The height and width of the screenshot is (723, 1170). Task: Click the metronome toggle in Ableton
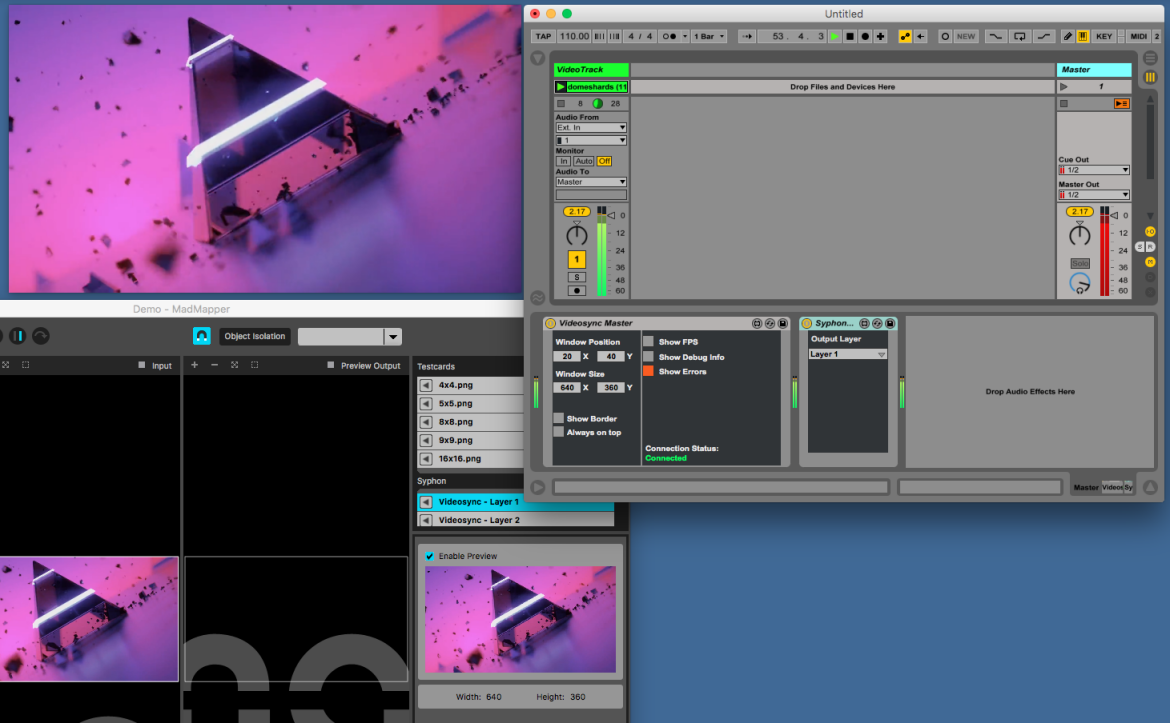[x=669, y=36]
